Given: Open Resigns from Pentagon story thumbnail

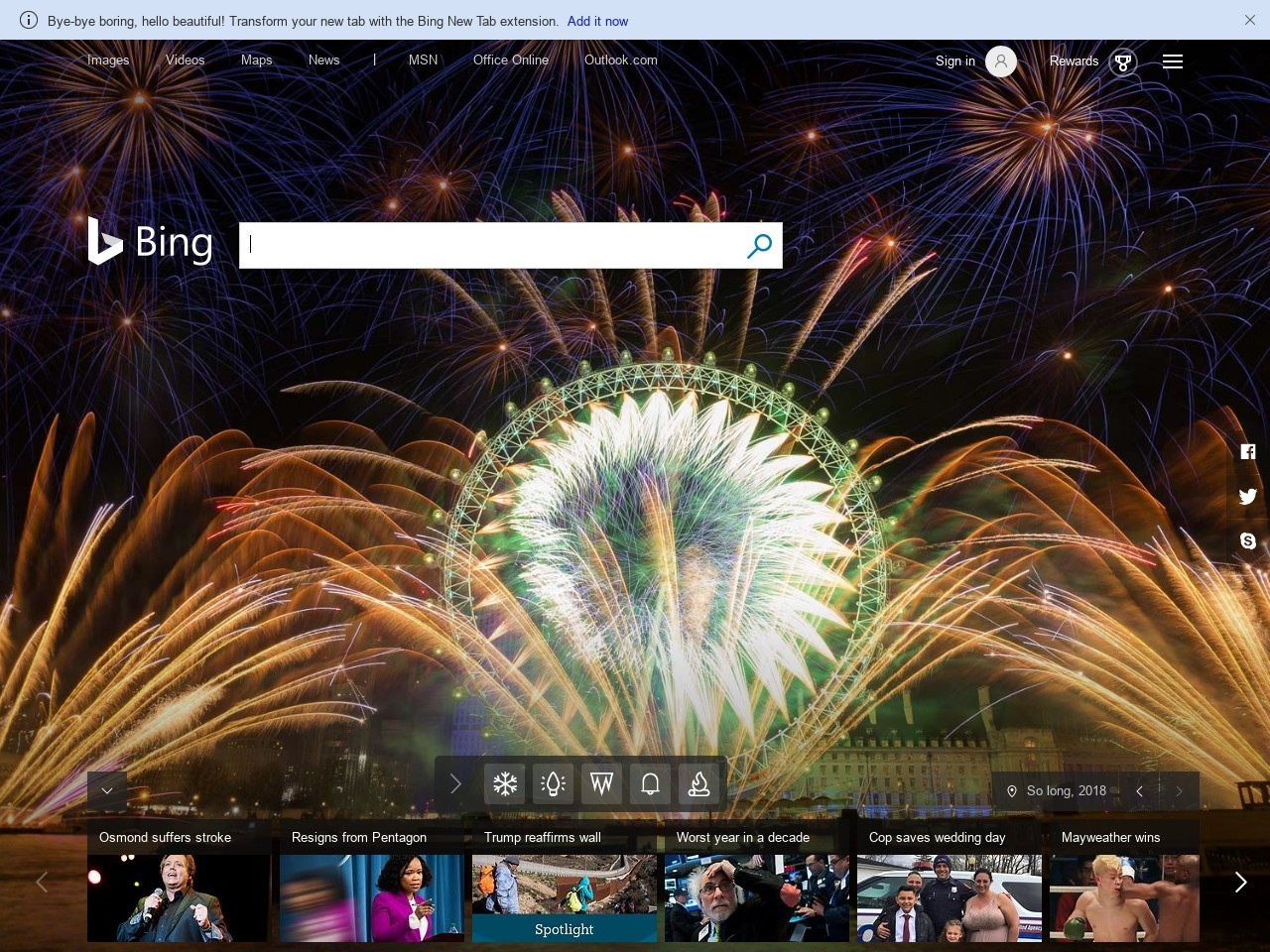Looking at the screenshot, I should [371, 898].
